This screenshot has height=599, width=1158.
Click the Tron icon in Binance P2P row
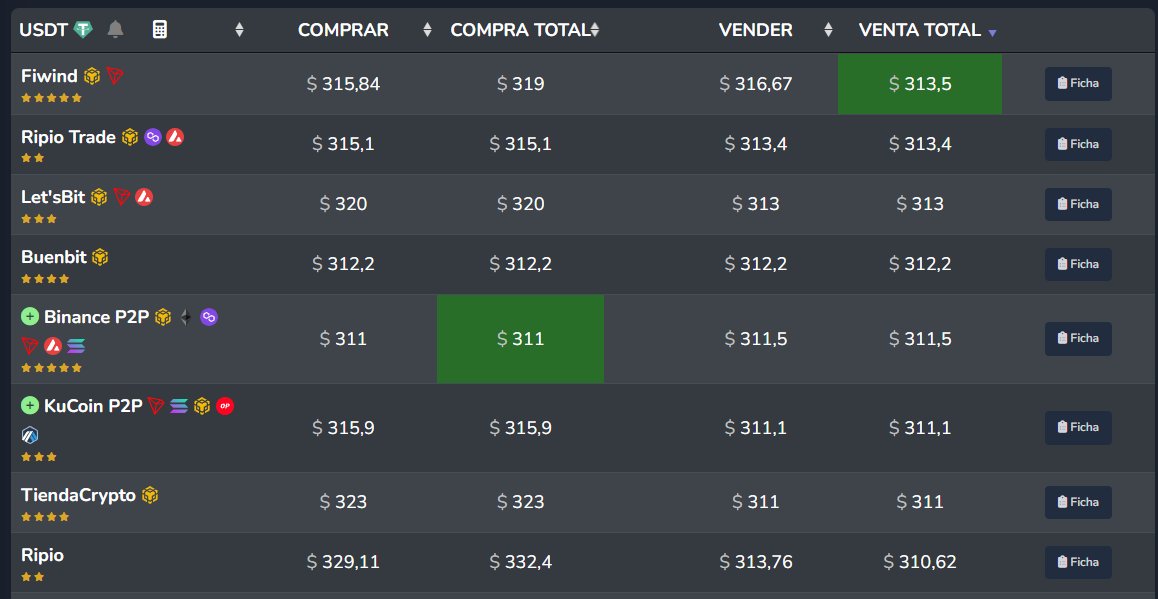(30, 346)
